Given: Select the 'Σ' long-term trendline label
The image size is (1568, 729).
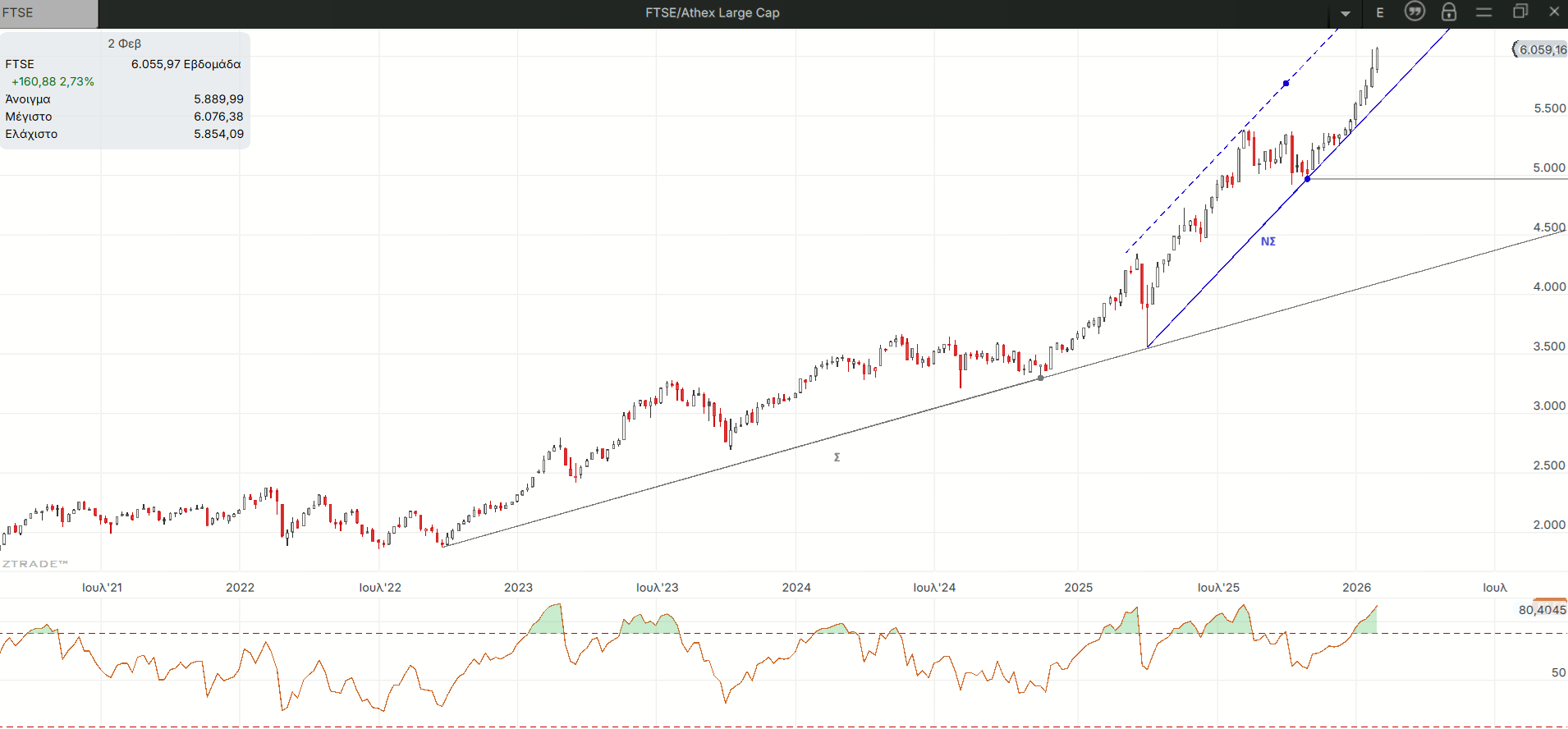Looking at the screenshot, I should [837, 457].
